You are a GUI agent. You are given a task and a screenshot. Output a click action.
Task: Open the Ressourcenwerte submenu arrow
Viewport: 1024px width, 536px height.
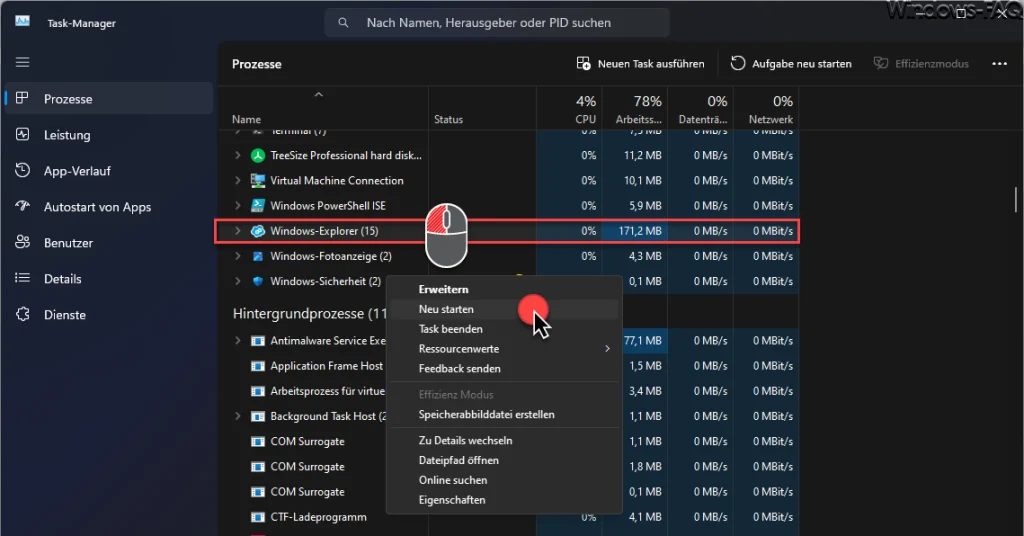(x=607, y=349)
